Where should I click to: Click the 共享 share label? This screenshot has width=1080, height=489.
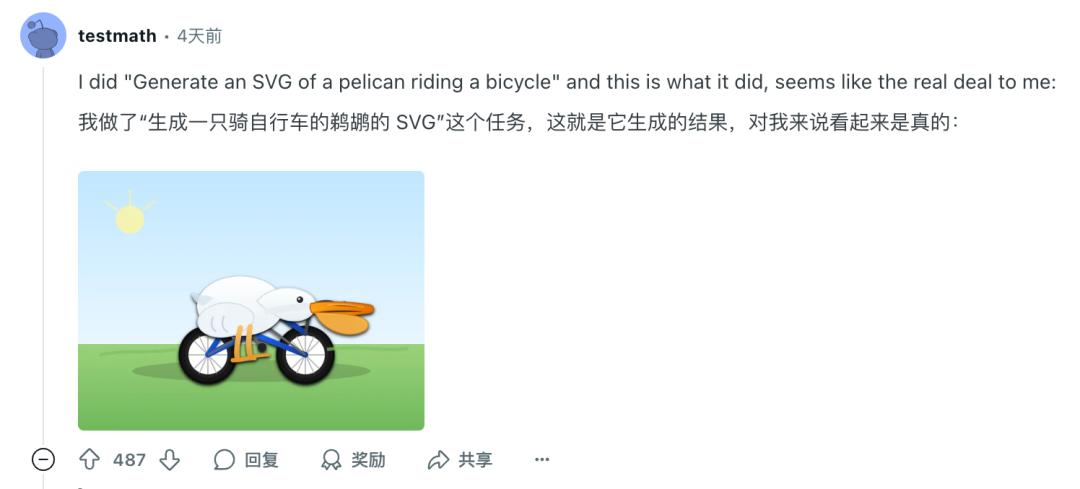(476, 459)
